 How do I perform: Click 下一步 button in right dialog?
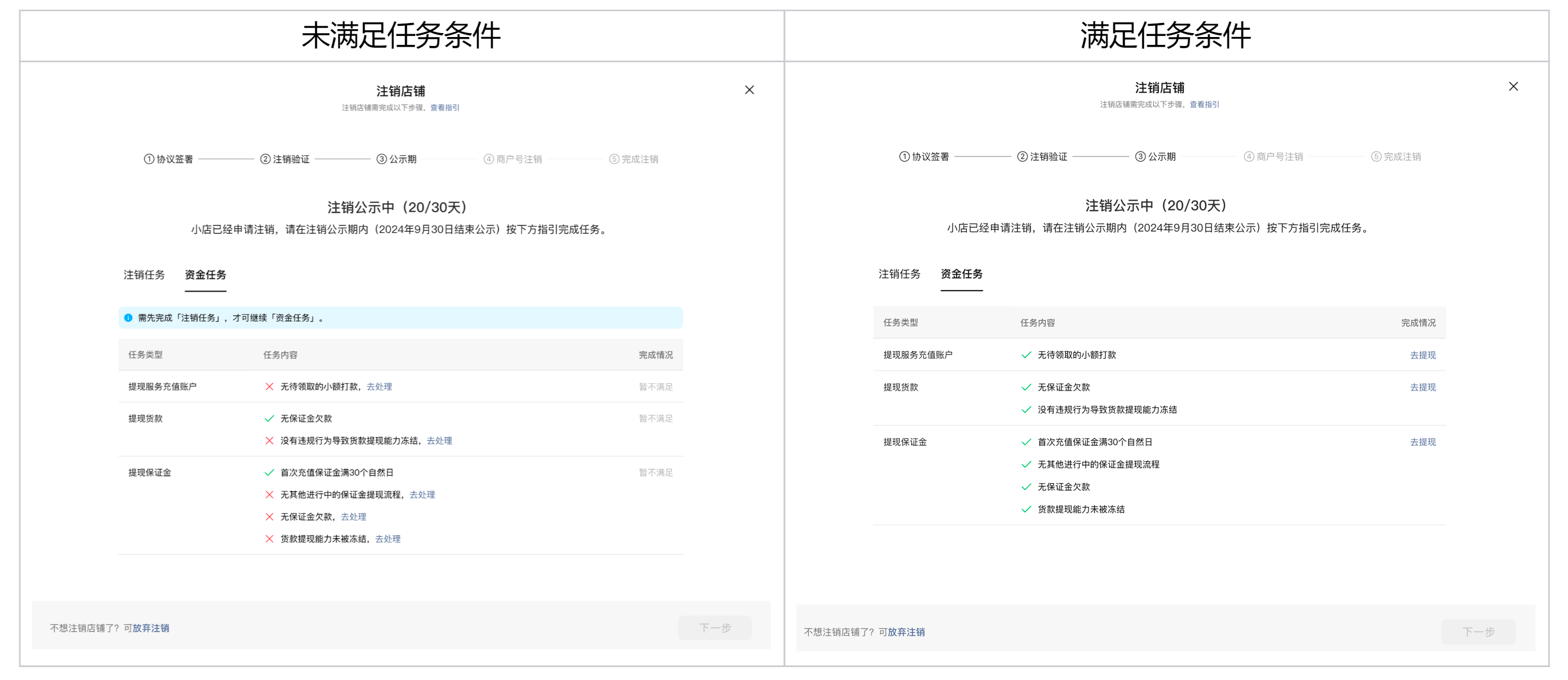click(1478, 632)
